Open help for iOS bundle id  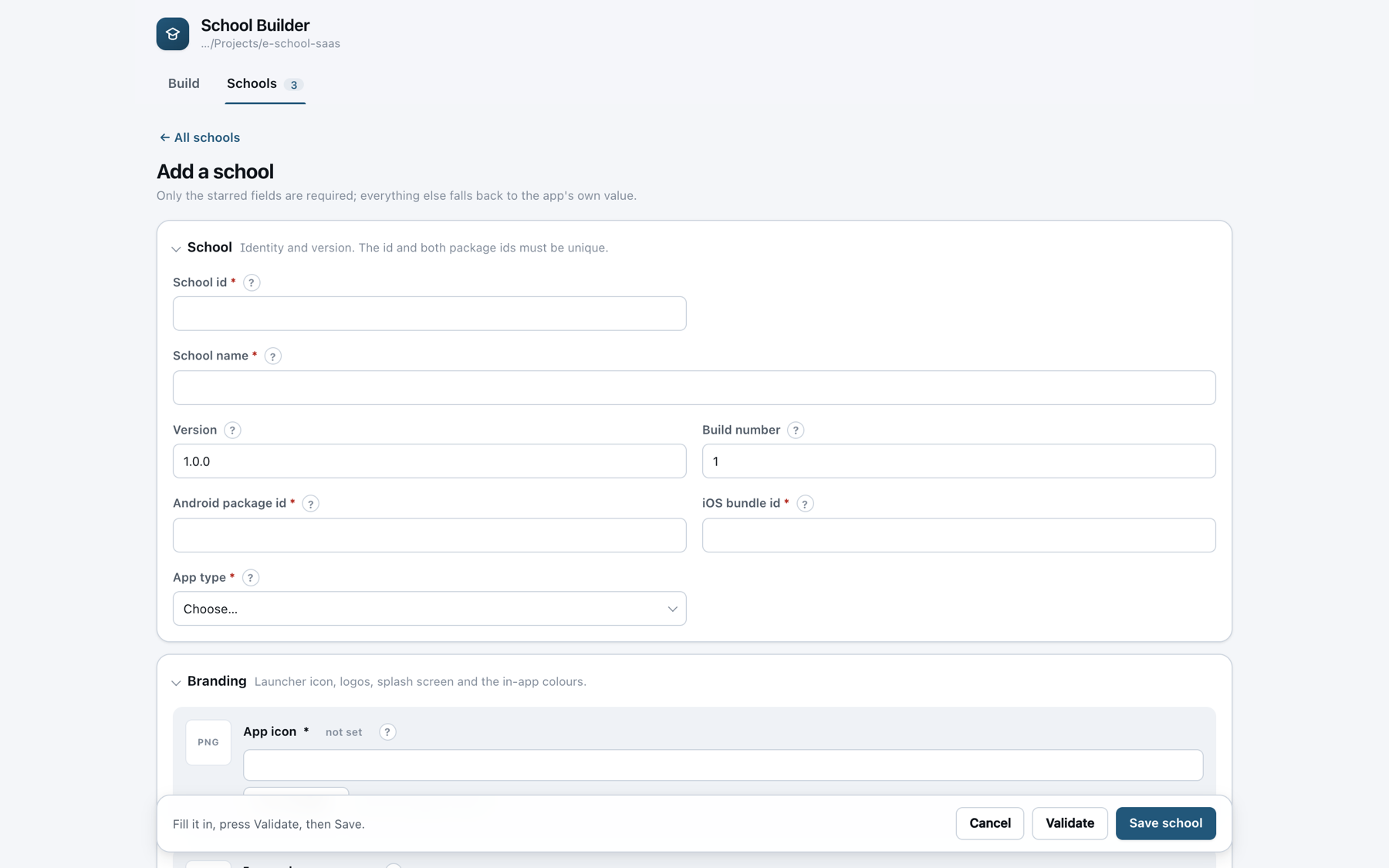click(805, 503)
